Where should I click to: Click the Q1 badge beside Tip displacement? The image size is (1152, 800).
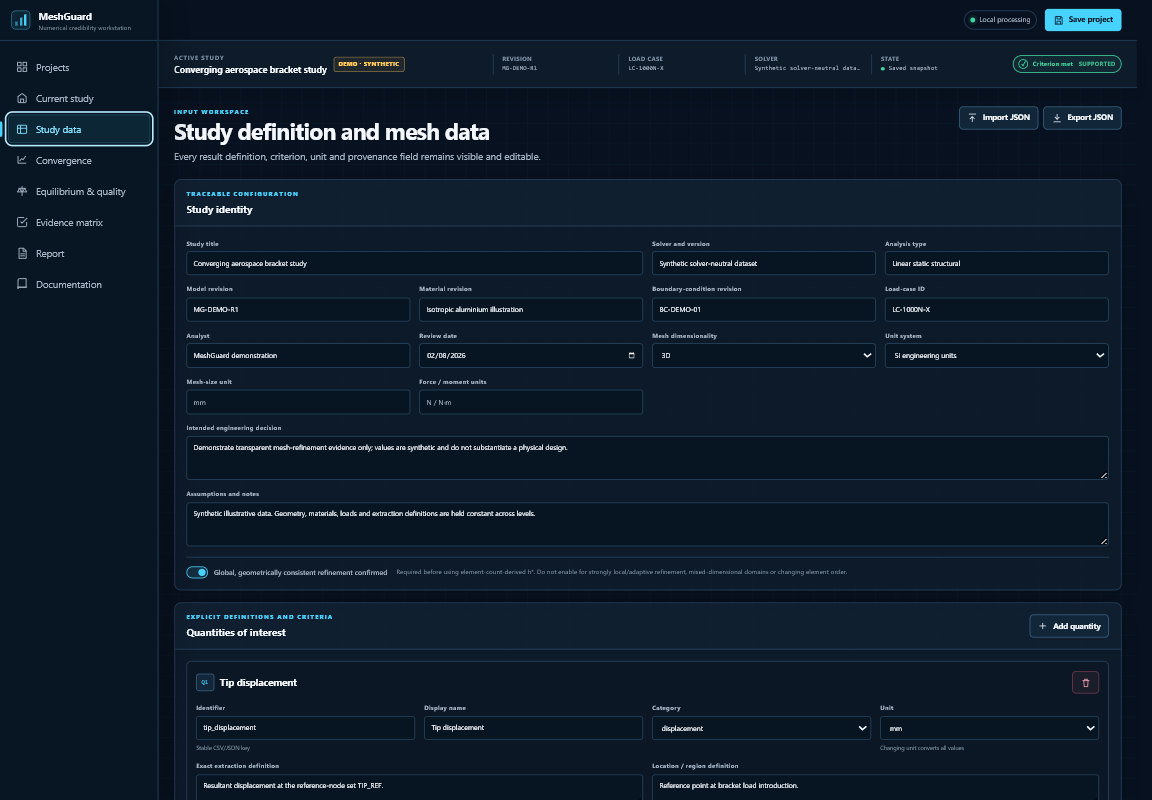point(205,682)
